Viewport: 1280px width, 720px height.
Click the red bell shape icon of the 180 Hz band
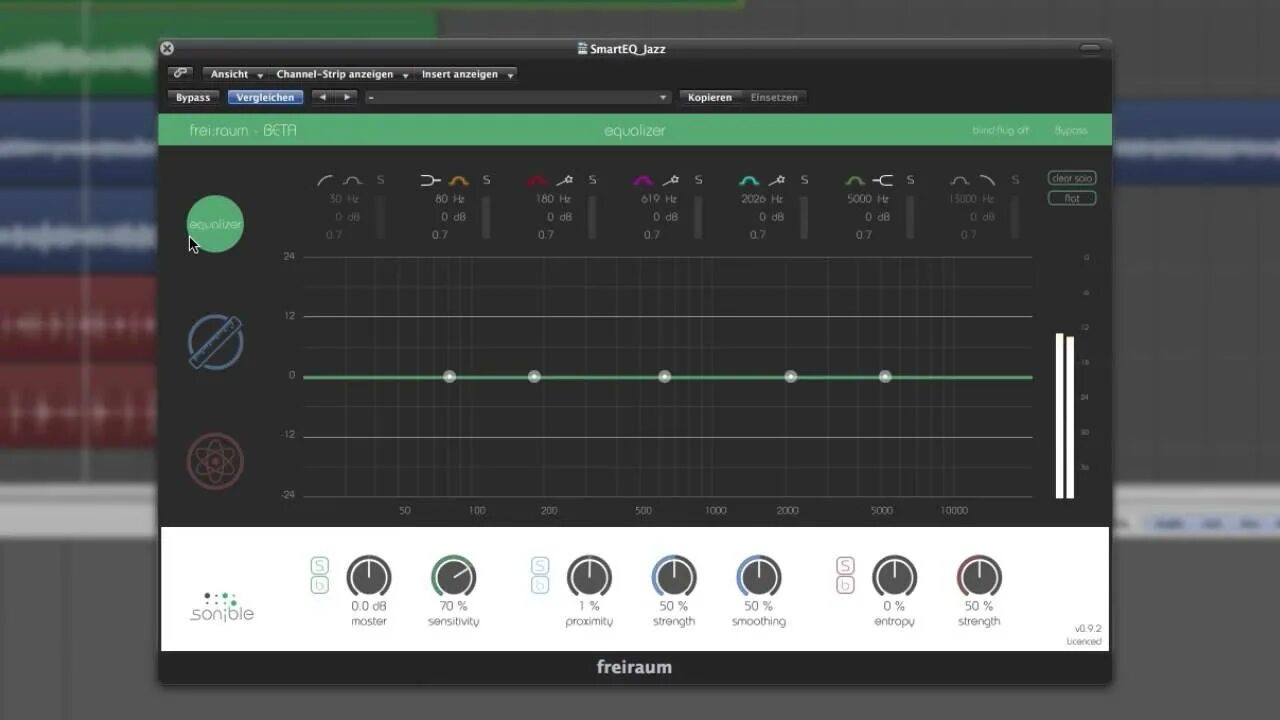(x=537, y=180)
